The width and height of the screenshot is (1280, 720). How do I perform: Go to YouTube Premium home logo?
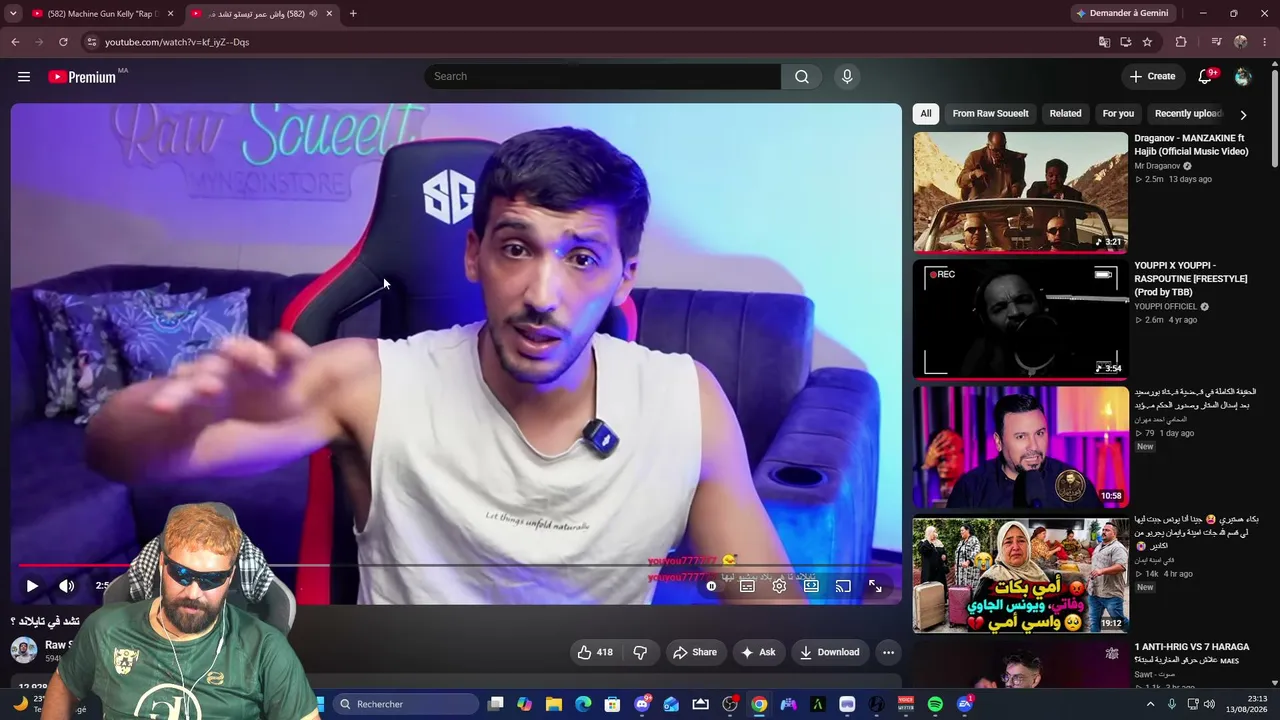point(82,77)
